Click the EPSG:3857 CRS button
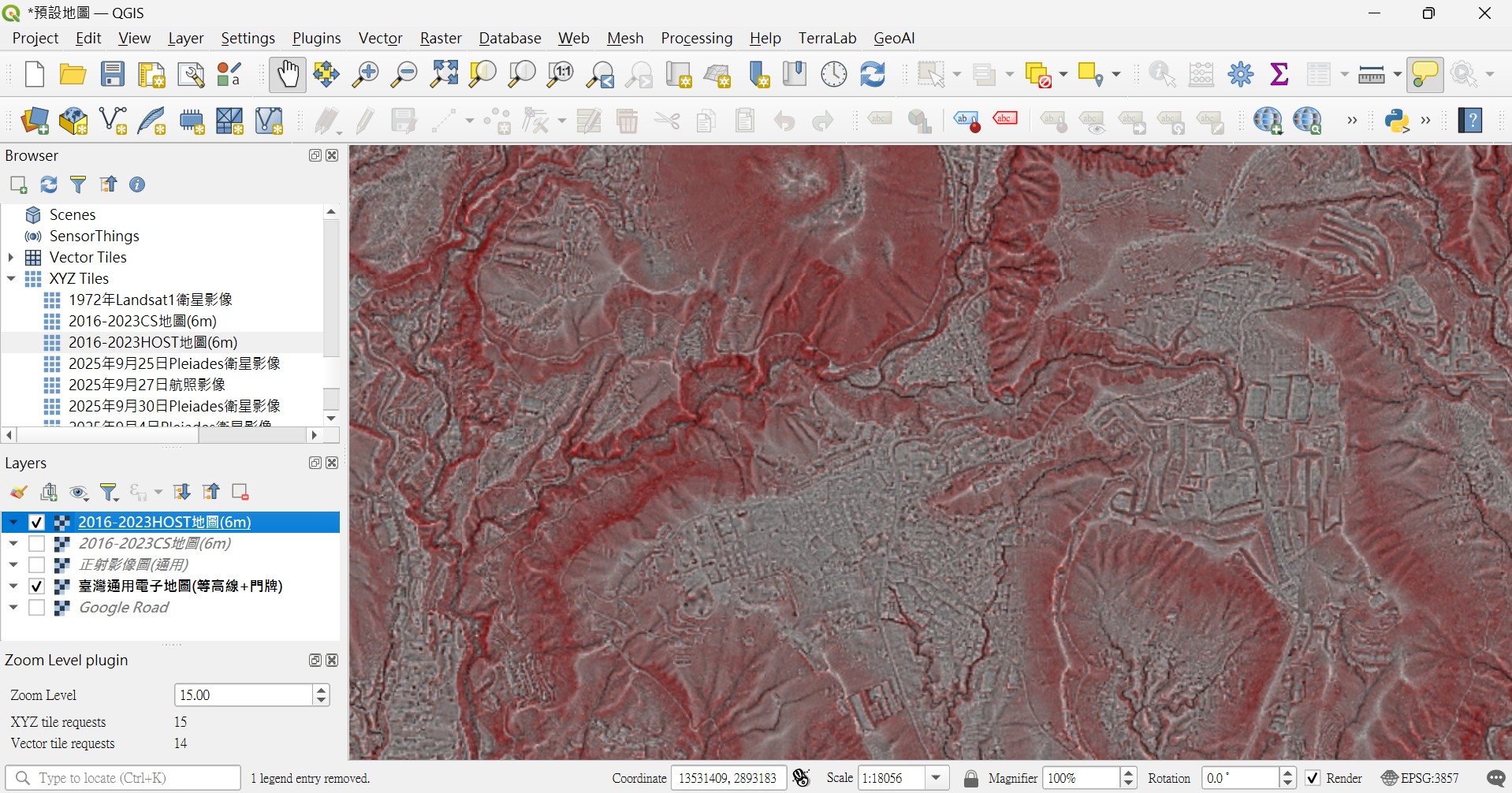This screenshot has height=793, width=1512. [1421, 778]
